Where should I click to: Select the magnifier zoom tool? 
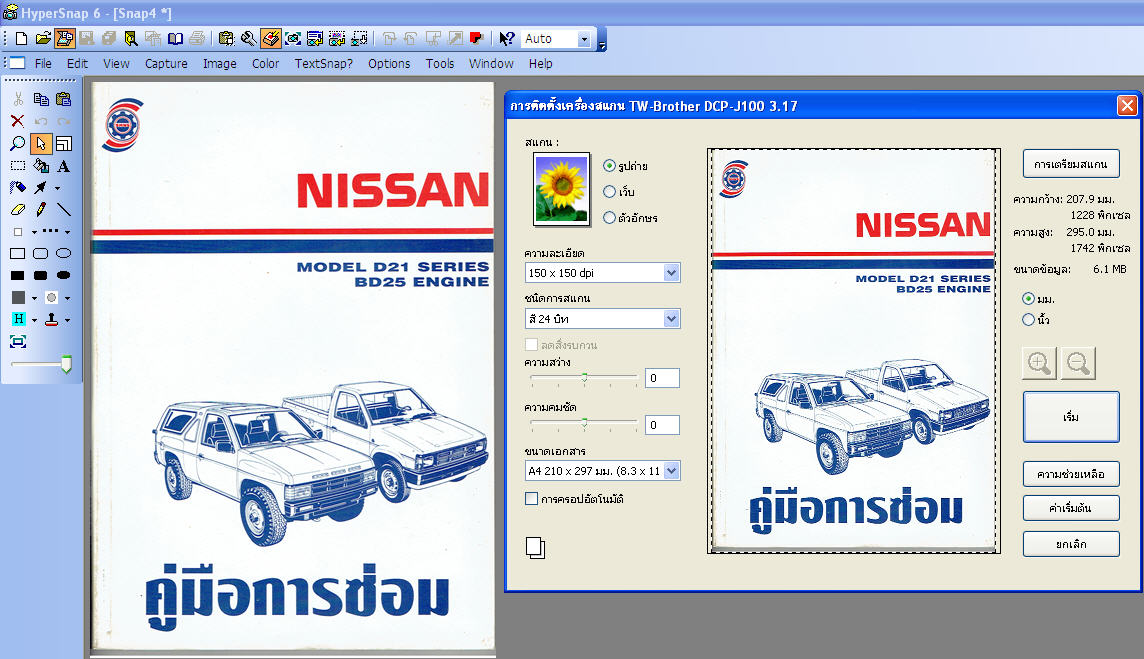coord(18,144)
